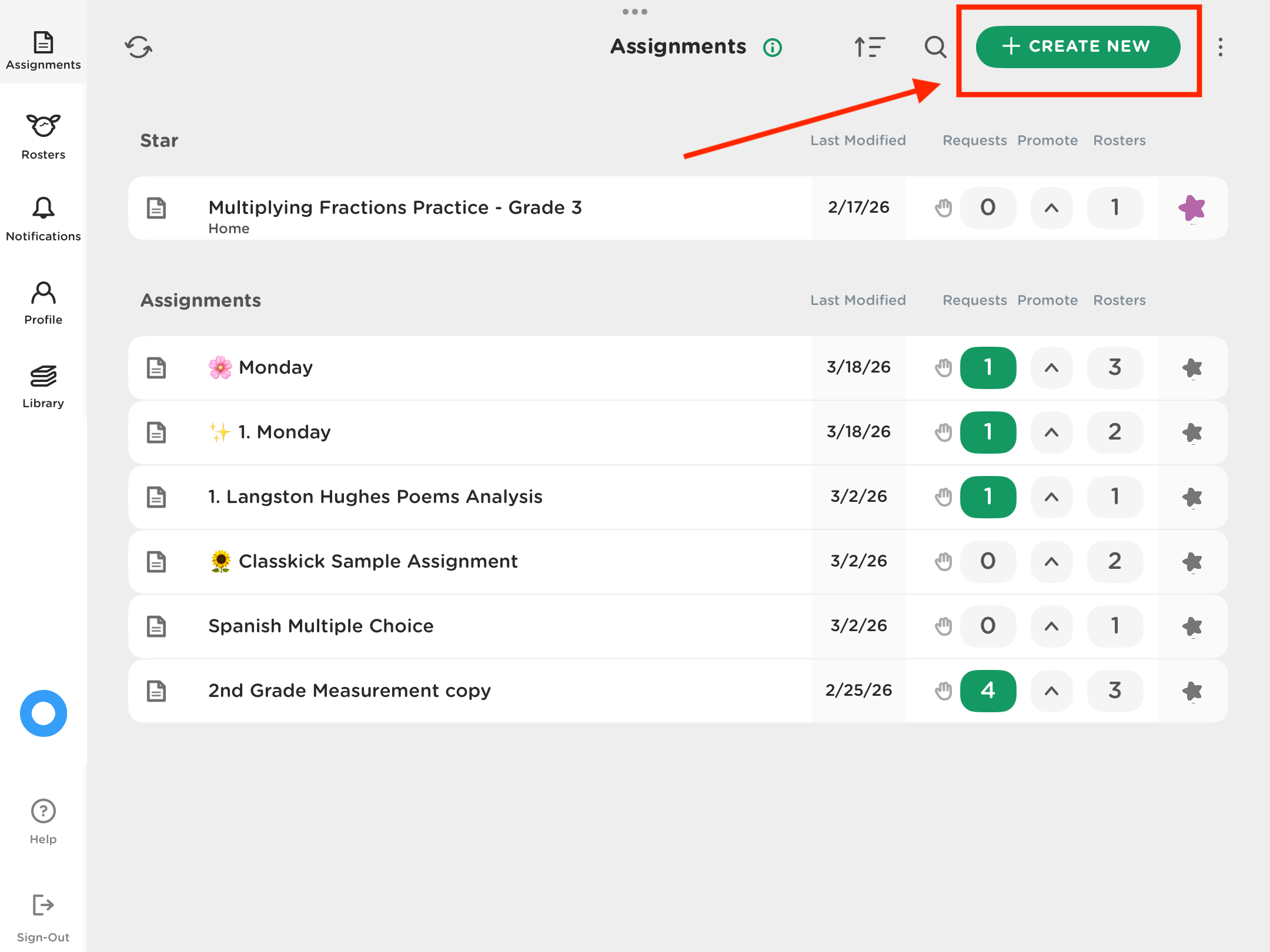Click the document icon of 2nd Grade Measurement
Viewport: 1270px width, 952px height.
(x=156, y=691)
